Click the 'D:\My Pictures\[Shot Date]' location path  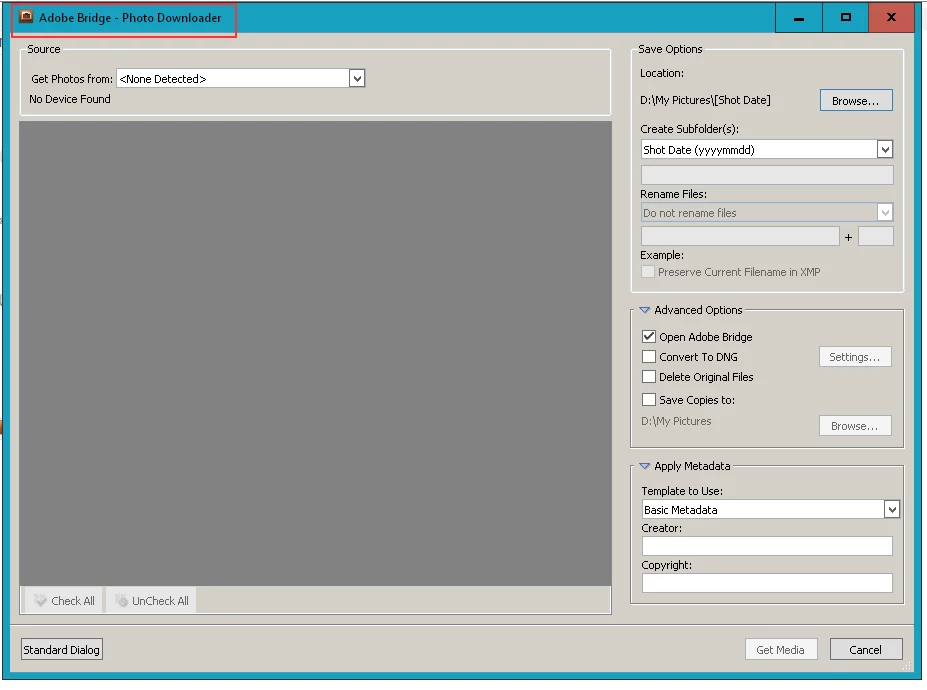(705, 100)
